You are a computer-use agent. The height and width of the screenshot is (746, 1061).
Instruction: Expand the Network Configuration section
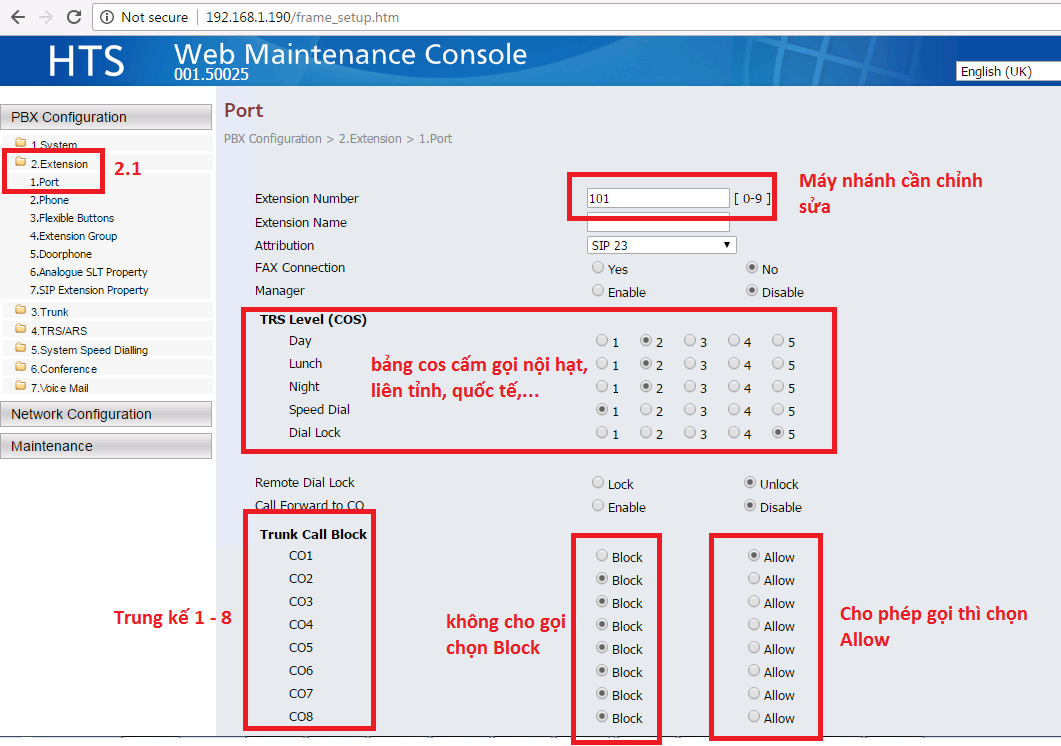click(x=106, y=414)
